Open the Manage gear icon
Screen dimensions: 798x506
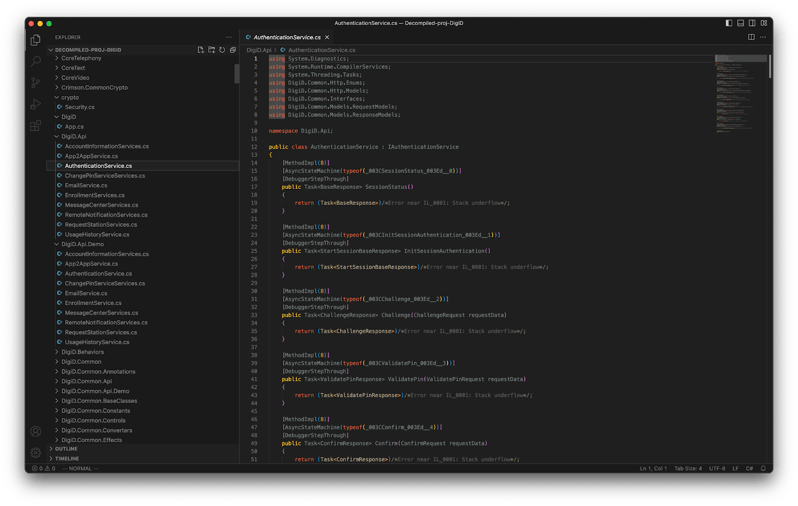pos(36,452)
